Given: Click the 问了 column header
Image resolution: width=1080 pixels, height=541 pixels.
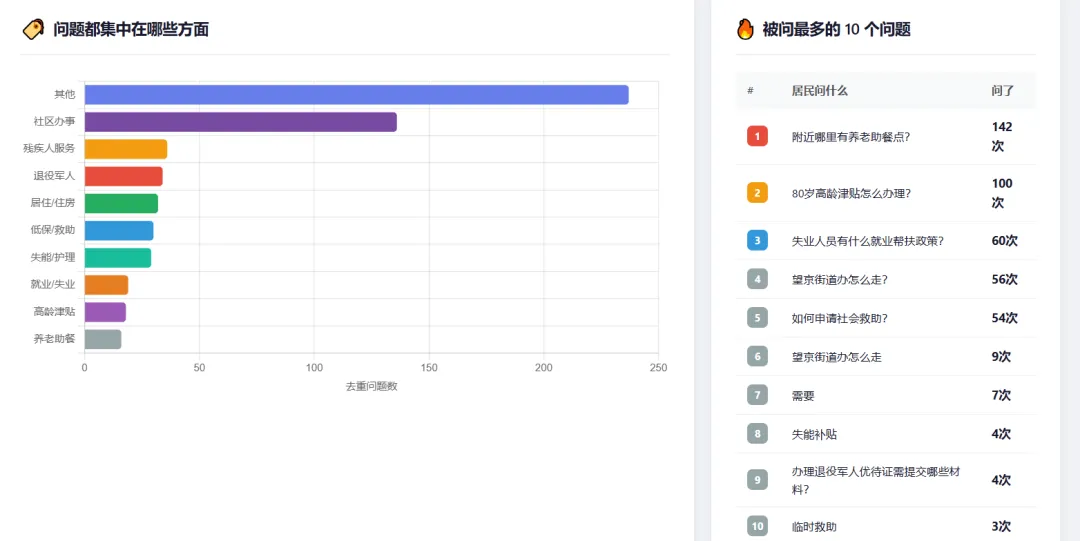Looking at the screenshot, I should click(1003, 91).
